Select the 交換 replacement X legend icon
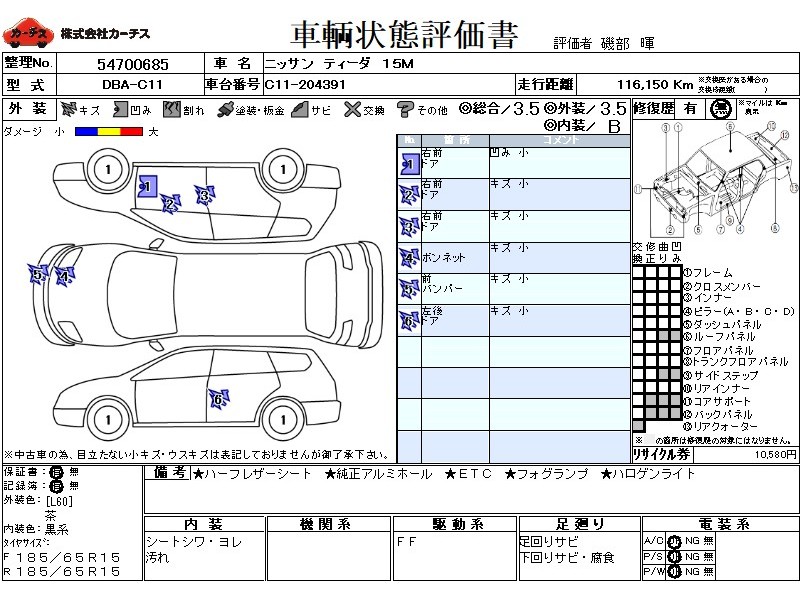The image size is (800, 600). tap(352, 109)
